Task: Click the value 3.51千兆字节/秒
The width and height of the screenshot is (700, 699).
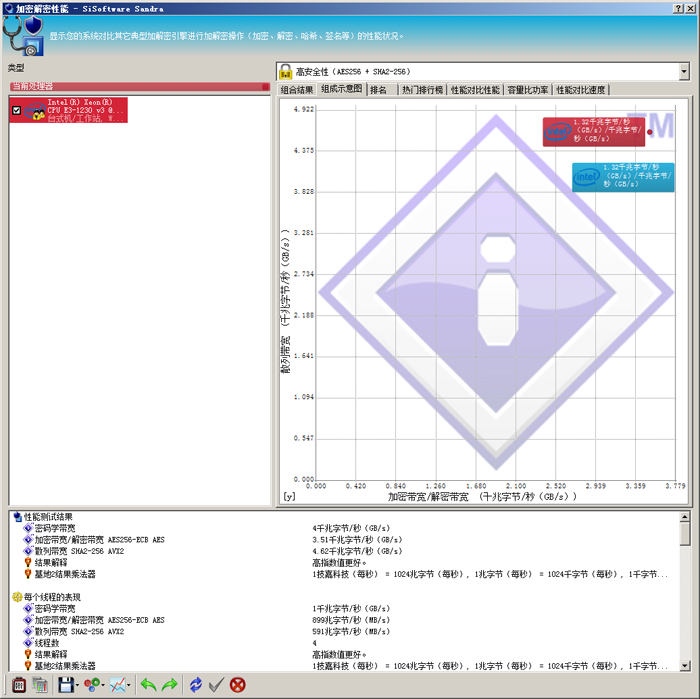Action: [x=357, y=540]
